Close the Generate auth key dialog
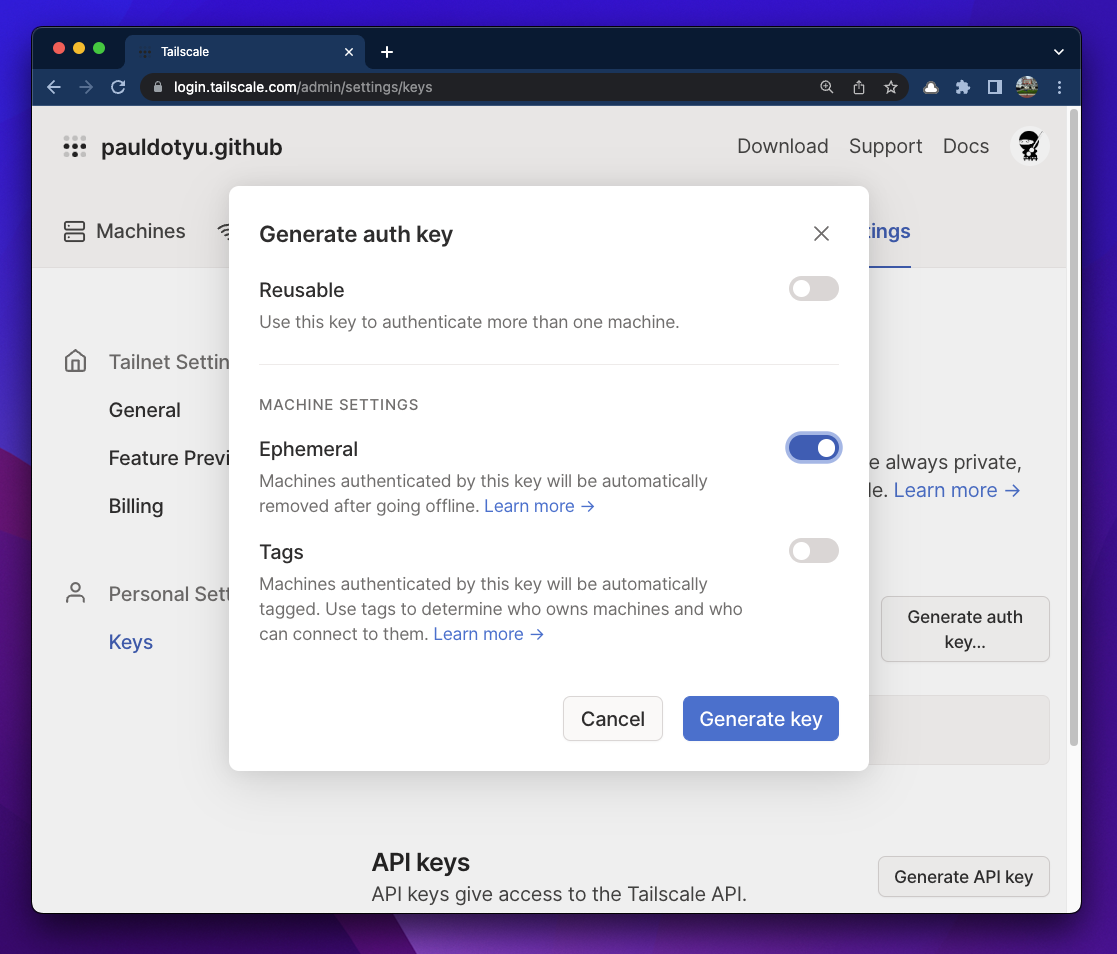1117x954 pixels. [821, 234]
